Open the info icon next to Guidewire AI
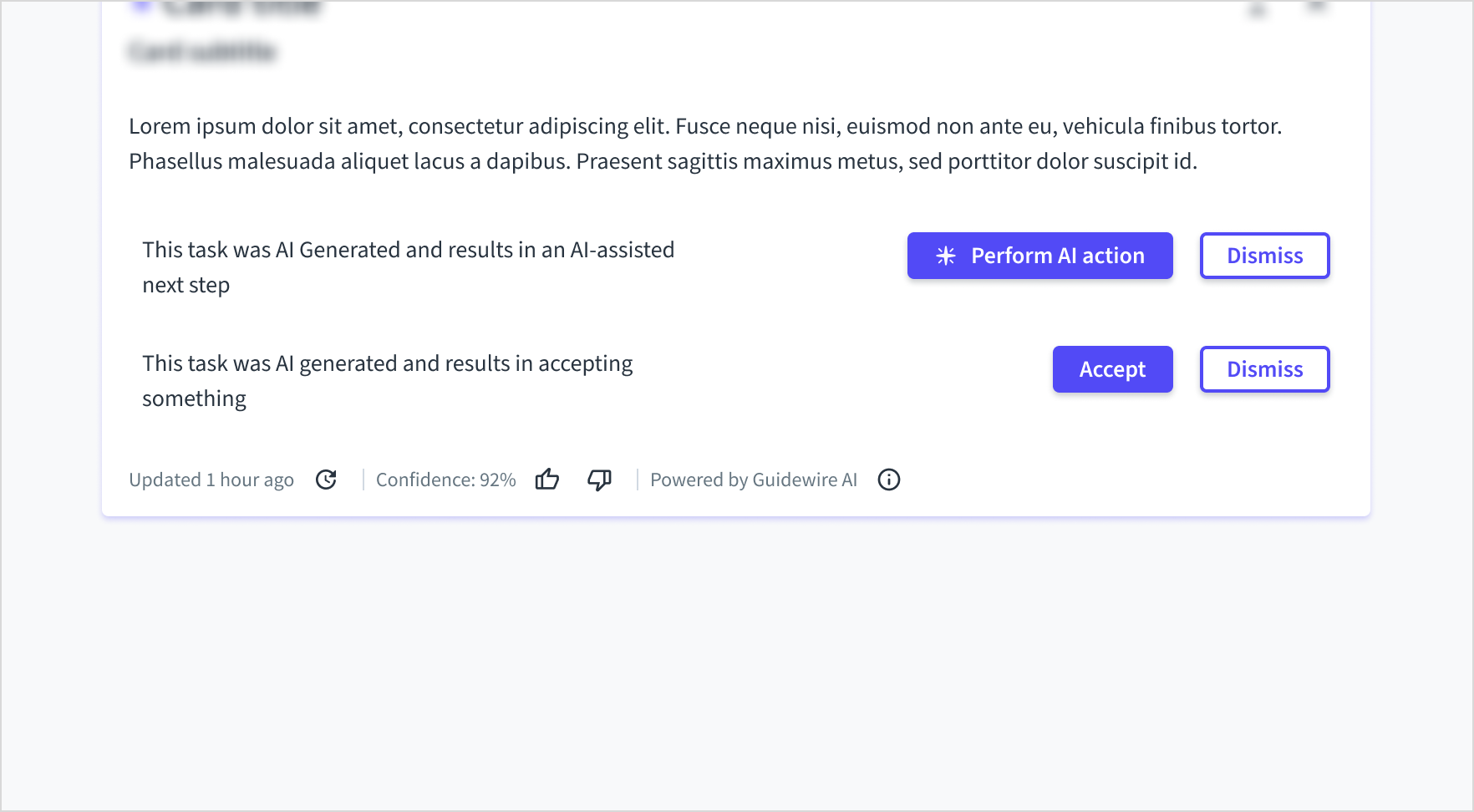 tap(889, 480)
